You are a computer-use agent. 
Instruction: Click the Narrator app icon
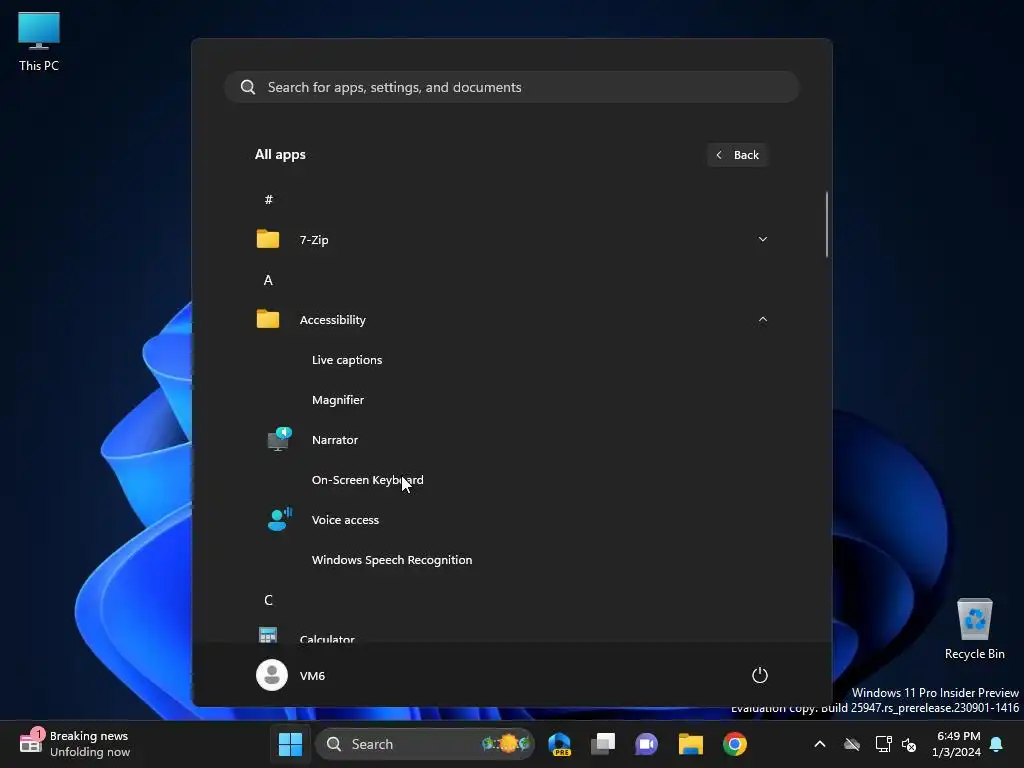(x=280, y=440)
